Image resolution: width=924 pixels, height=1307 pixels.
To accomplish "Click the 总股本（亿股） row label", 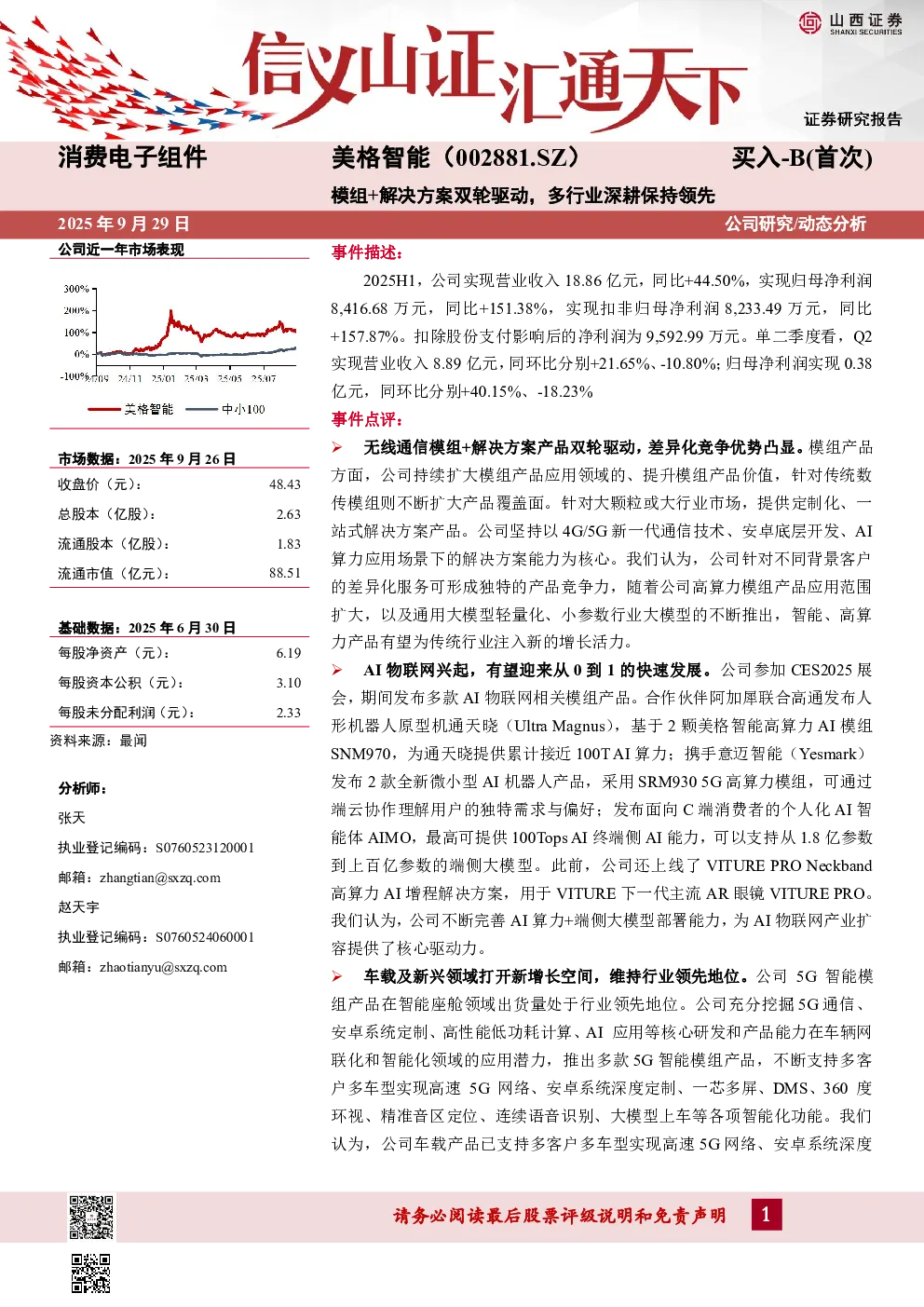I will (x=107, y=514).
